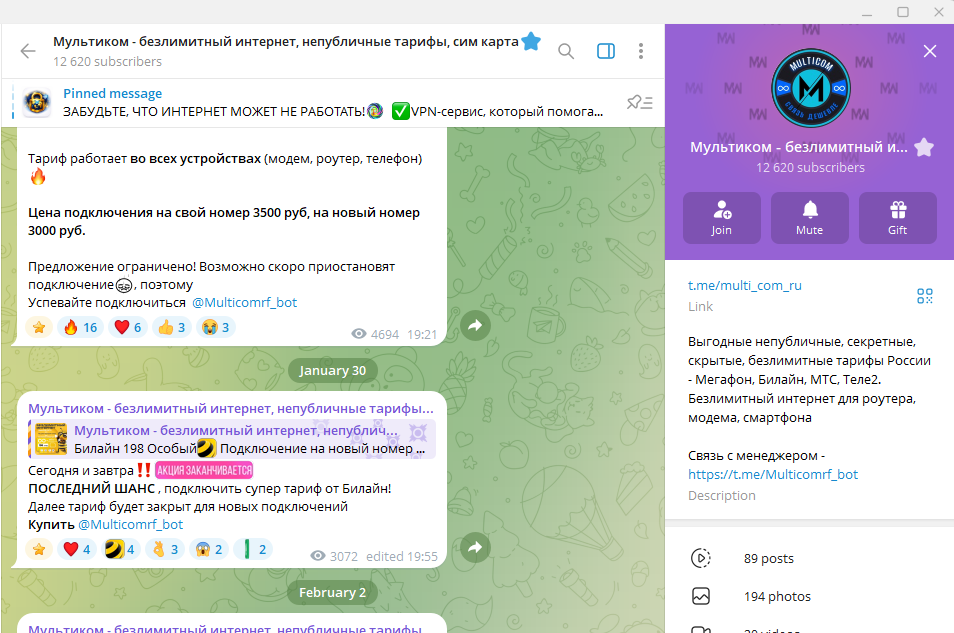Close the channel info panel
Screen dimensions: 954x633
930,51
